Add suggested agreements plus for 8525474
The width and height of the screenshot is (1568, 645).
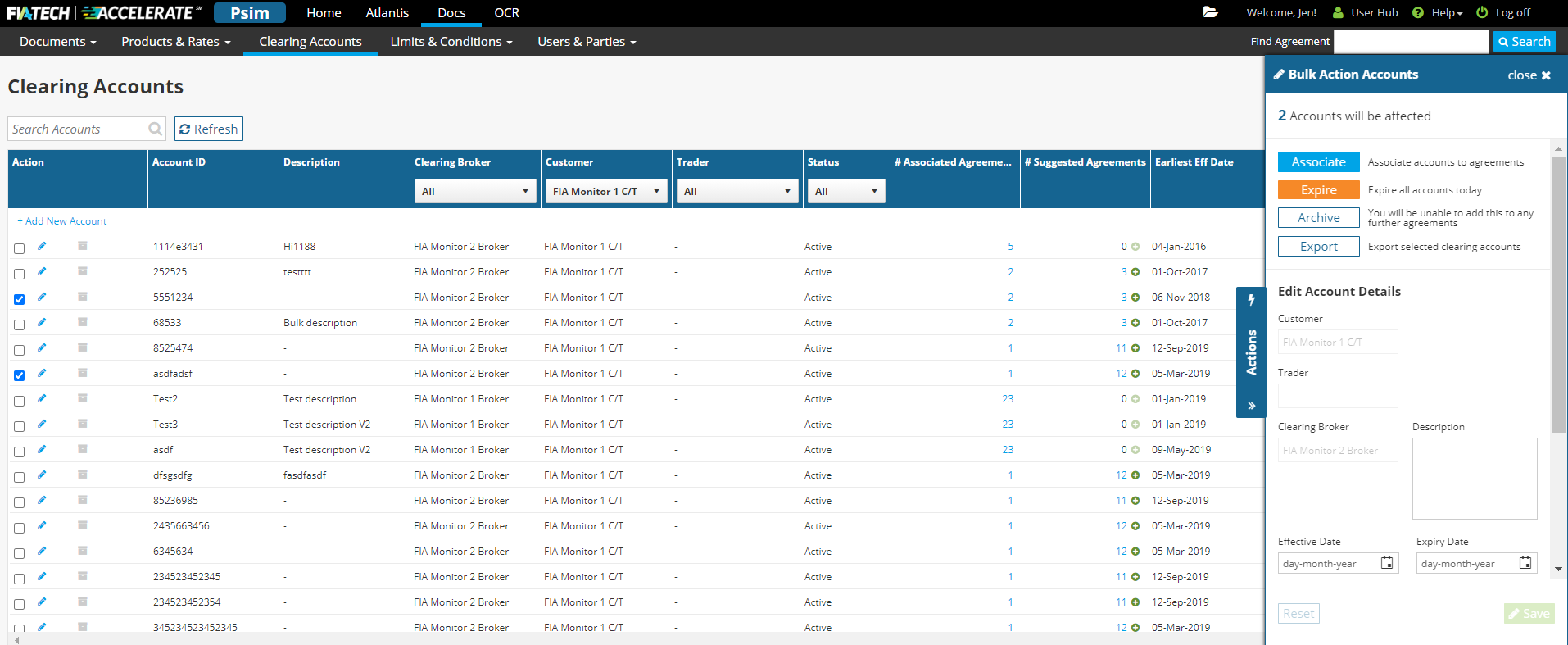[1135, 348]
